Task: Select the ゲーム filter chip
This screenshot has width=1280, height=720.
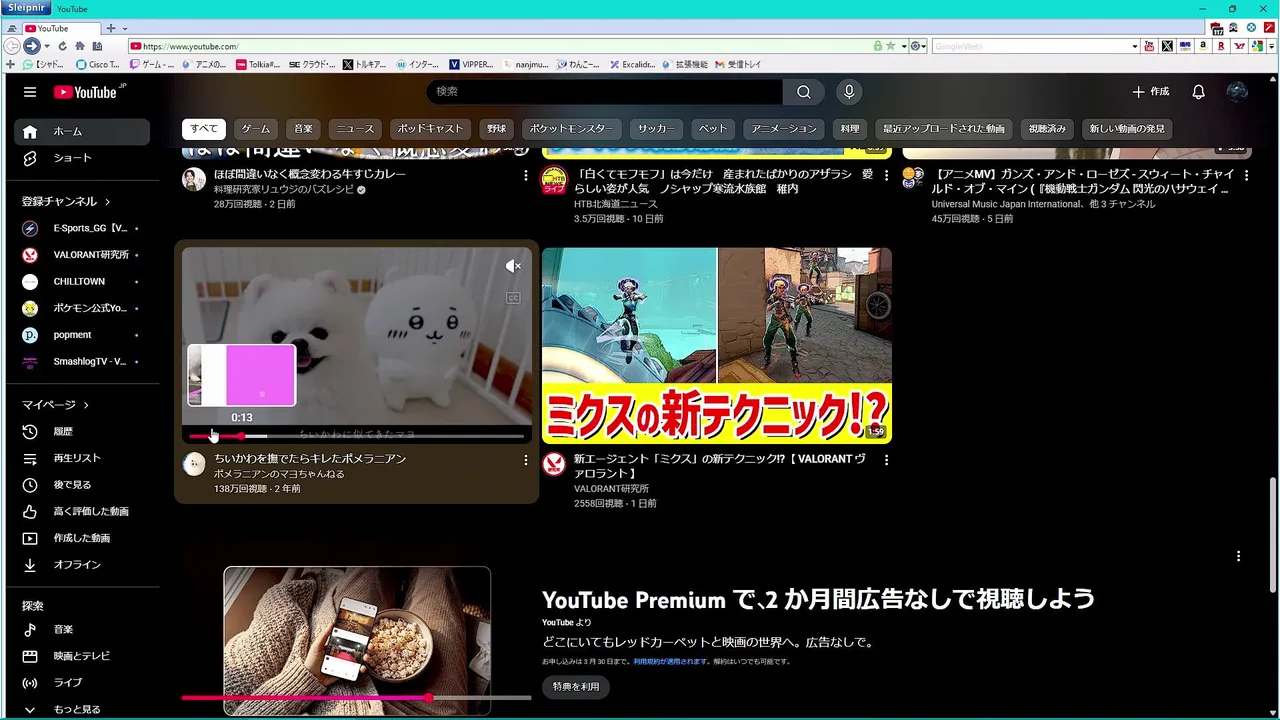Action: 256,129
